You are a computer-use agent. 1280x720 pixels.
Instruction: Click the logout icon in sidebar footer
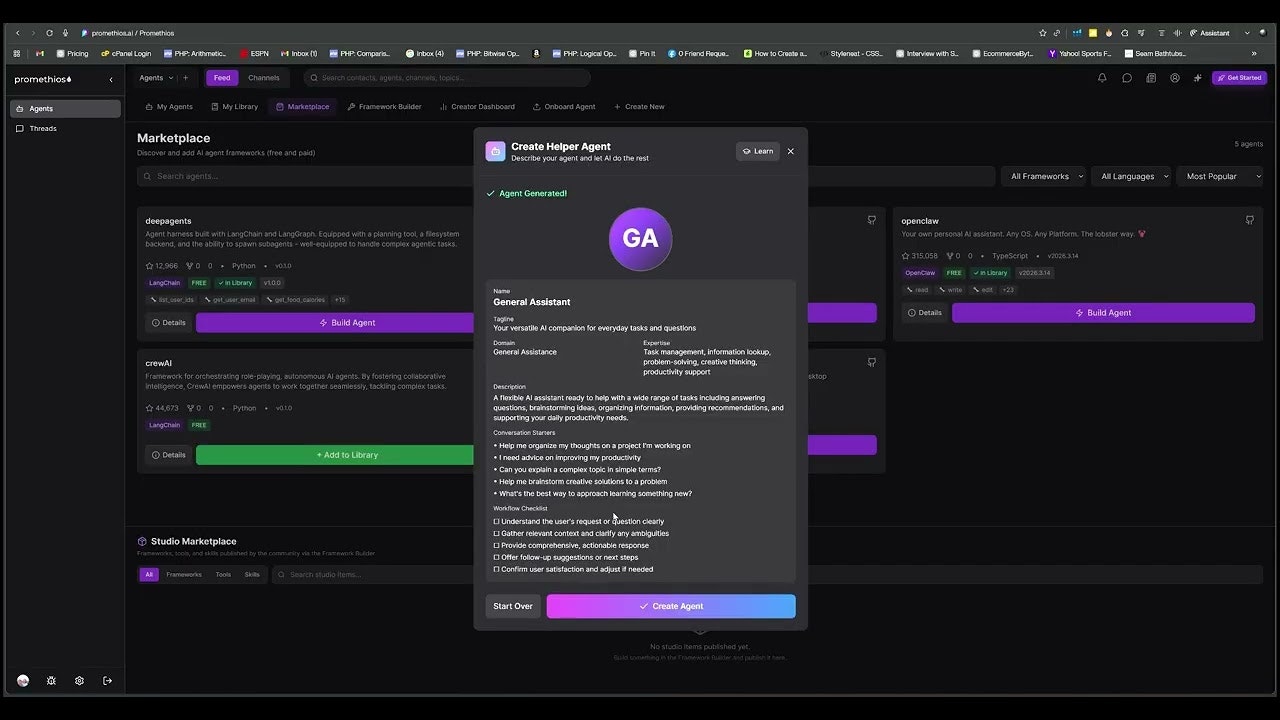coord(107,681)
